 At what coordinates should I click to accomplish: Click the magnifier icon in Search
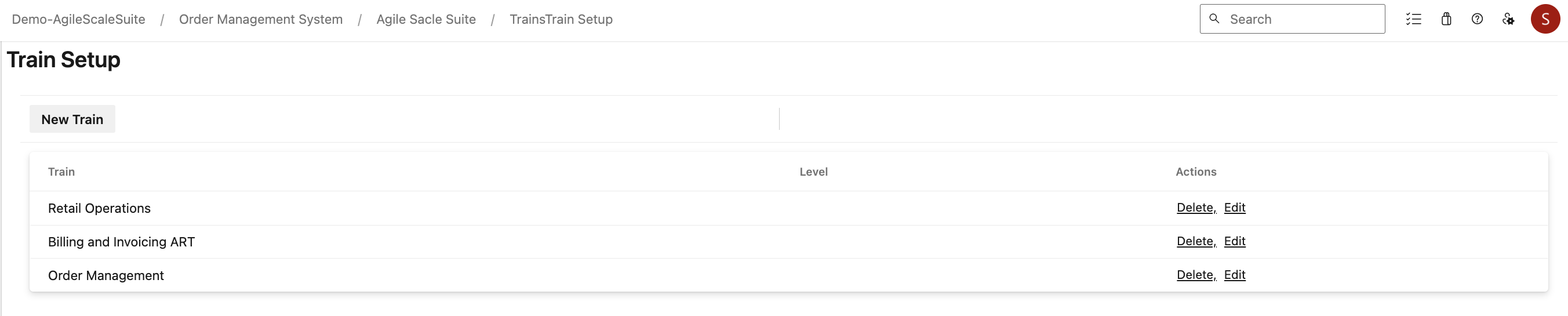click(1214, 19)
